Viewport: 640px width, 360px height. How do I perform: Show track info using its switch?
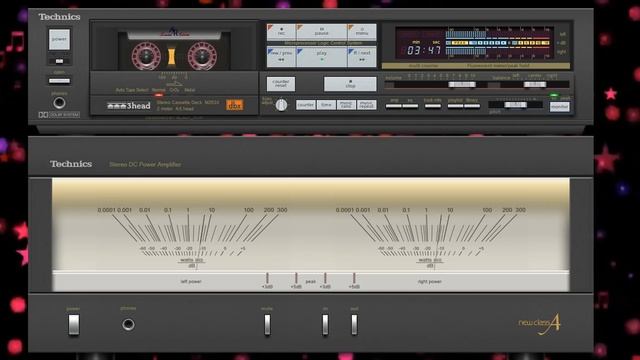coord(433,106)
